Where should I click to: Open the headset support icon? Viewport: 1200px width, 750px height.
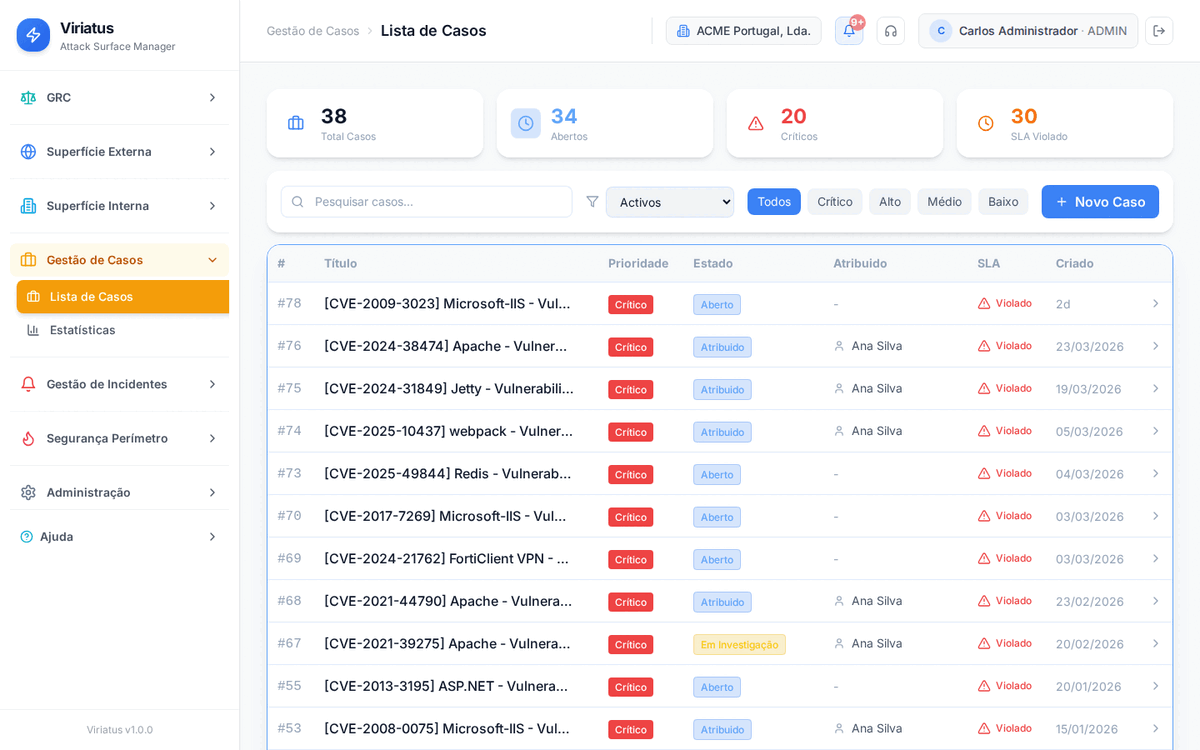pyautogui.click(x=890, y=31)
